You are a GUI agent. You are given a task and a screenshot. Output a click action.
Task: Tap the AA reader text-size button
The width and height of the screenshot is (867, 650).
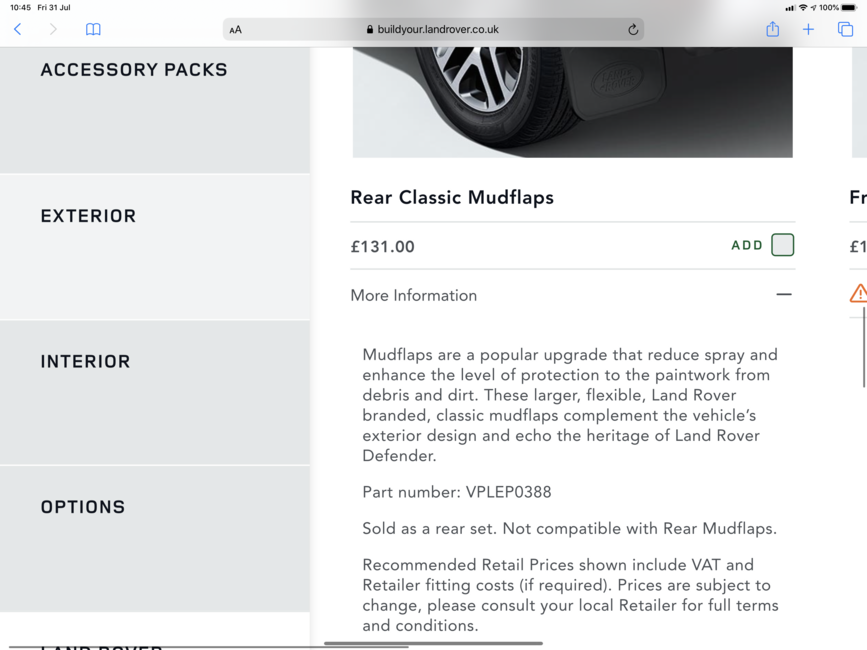[x=236, y=30]
